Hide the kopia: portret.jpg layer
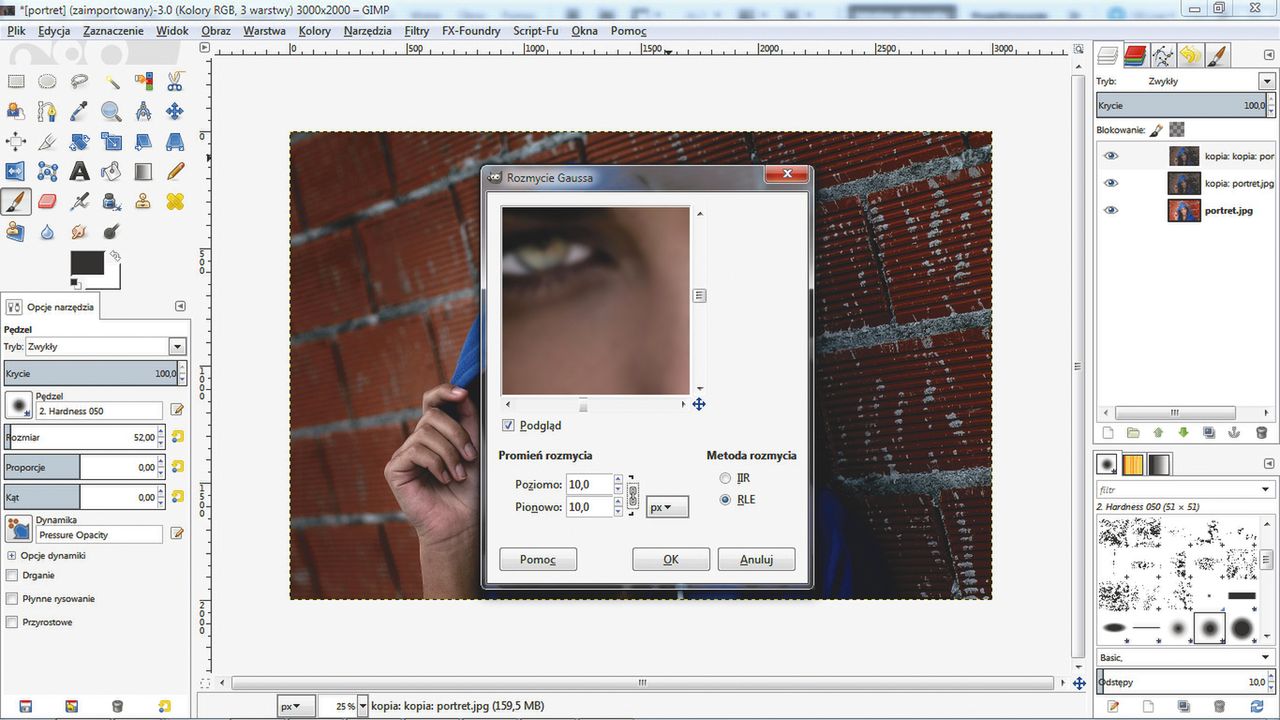1280x720 pixels. 1110,183
